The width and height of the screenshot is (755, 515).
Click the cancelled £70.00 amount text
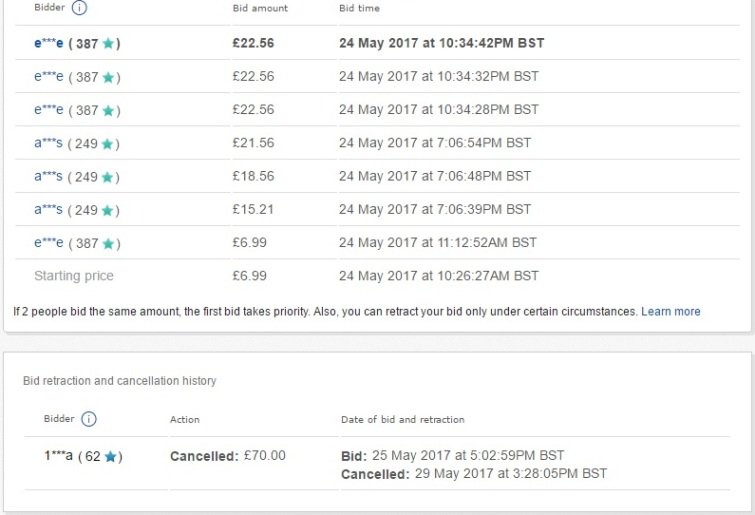click(x=265, y=455)
